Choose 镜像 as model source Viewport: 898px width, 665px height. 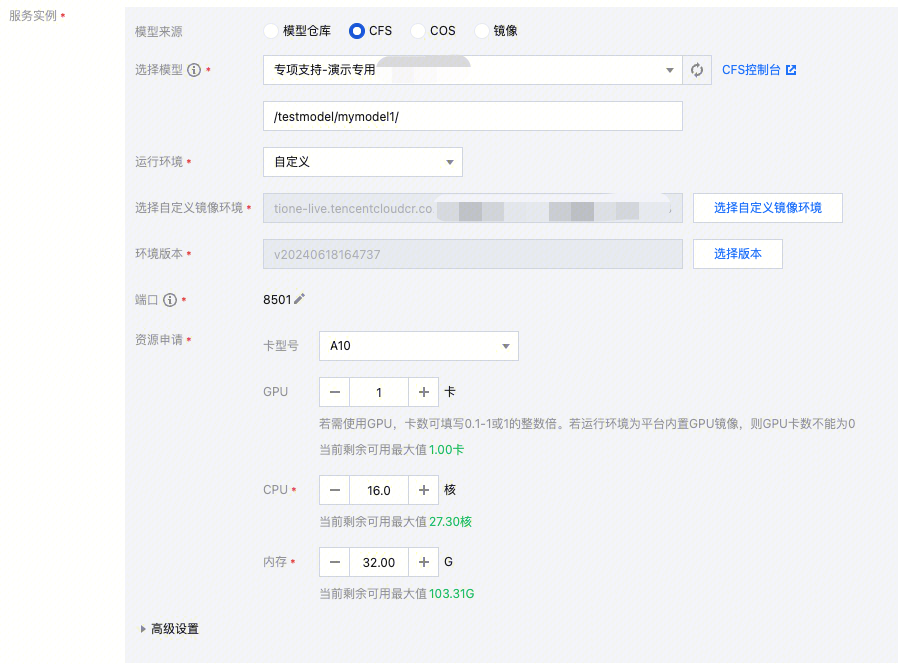pyautogui.click(x=482, y=31)
